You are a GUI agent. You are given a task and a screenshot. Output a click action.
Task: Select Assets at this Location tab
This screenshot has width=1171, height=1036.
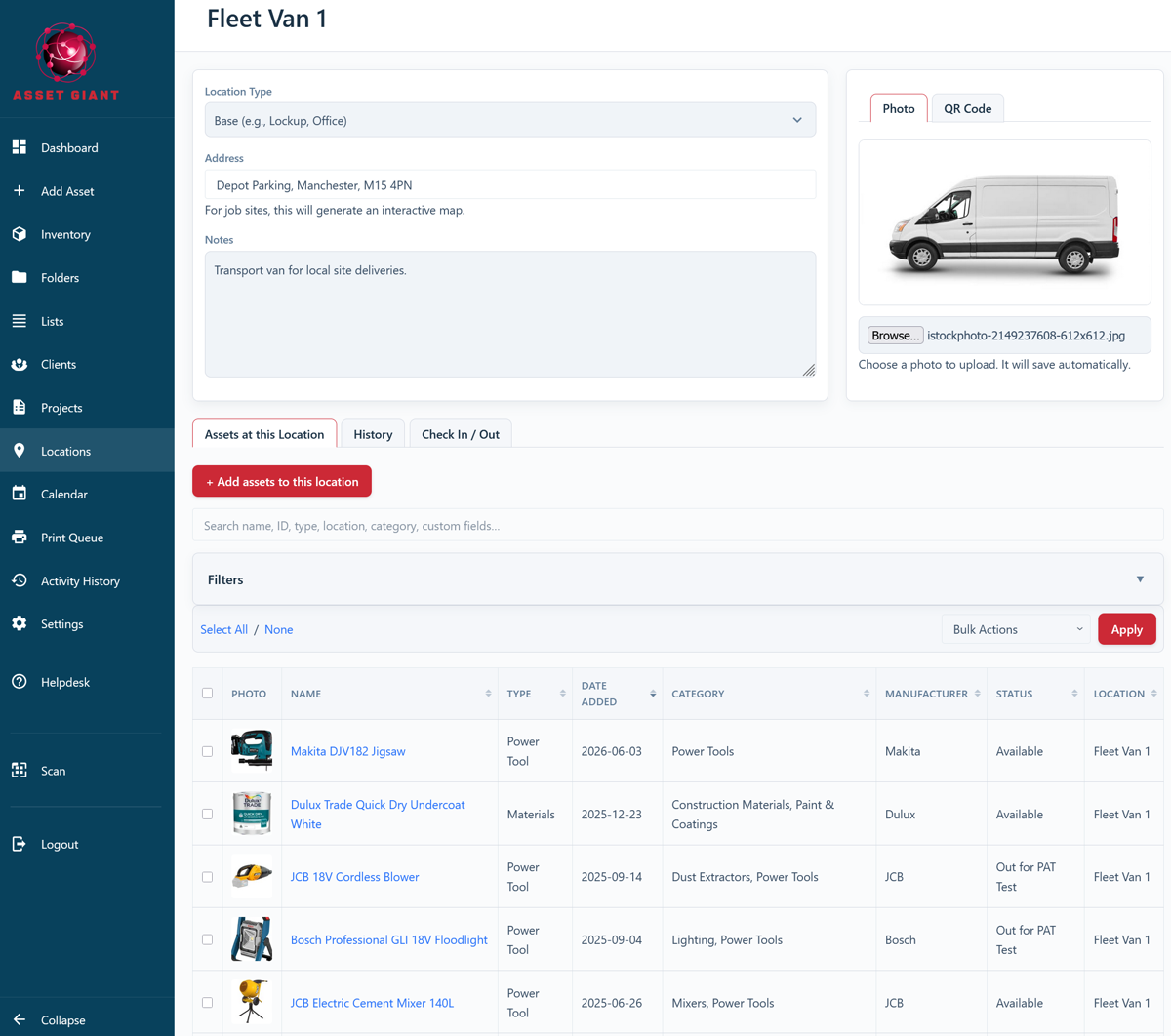click(264, 434)
